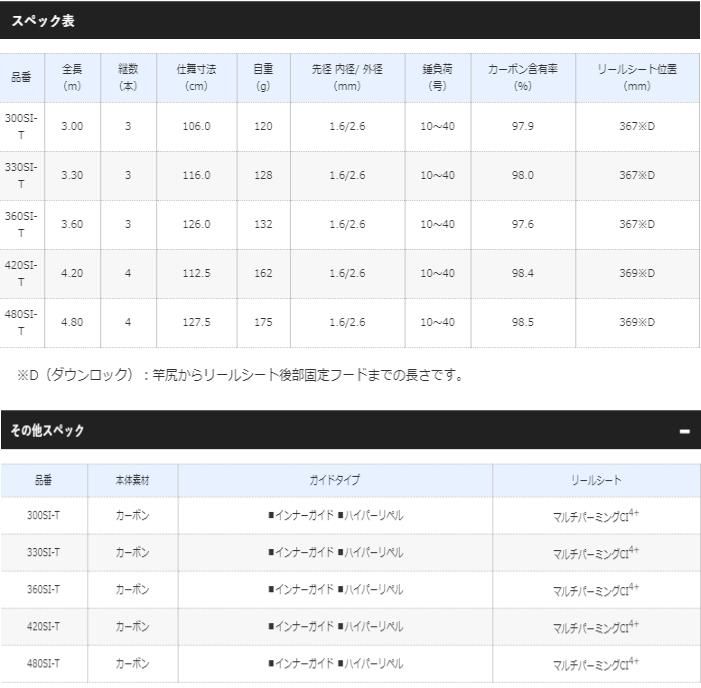Select the 112.5 closed length value
The image size is (701, 688).
pos(196,273)
